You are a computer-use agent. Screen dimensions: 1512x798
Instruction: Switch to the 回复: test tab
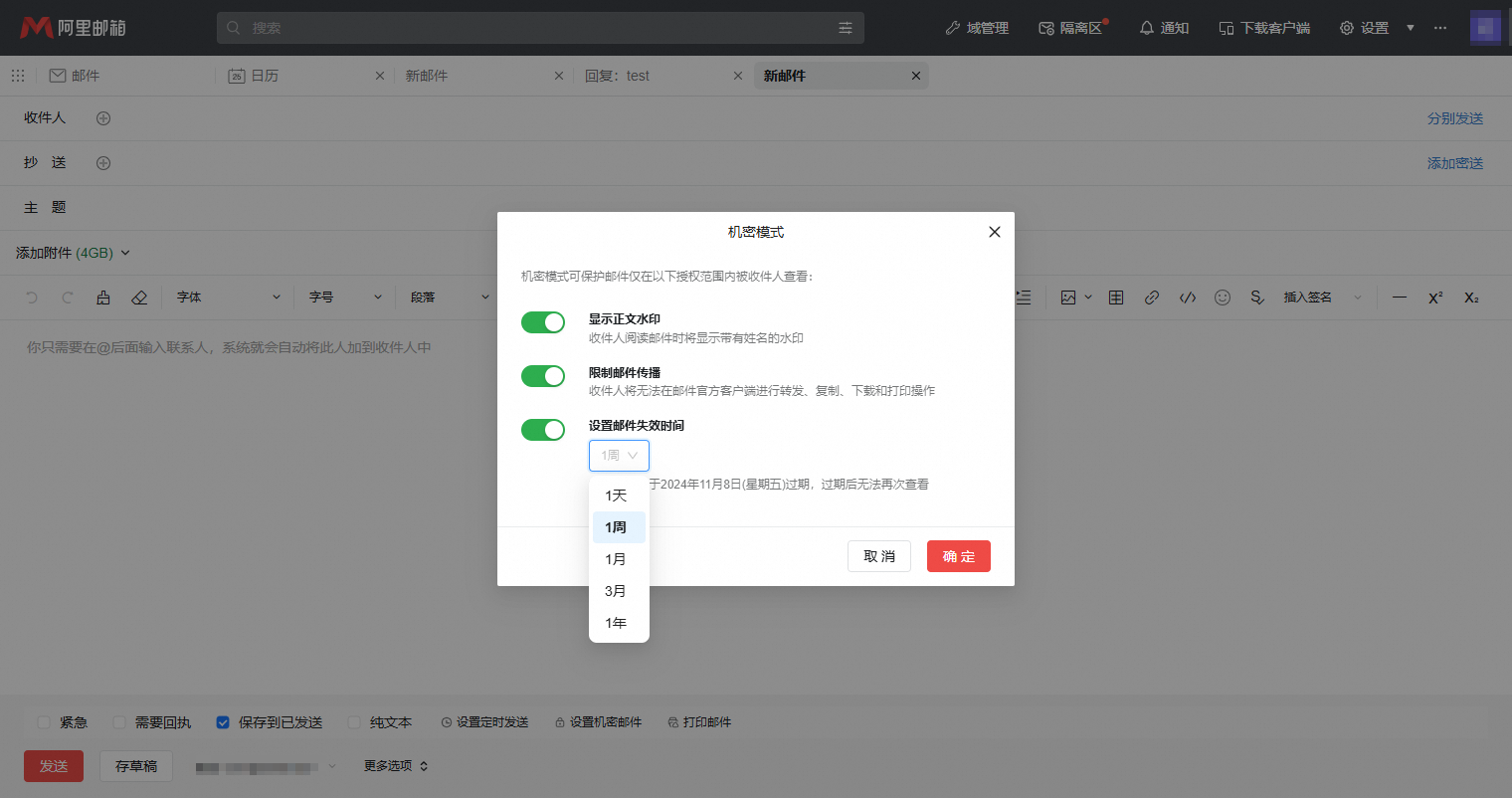pyautogui.click(x=617, y=76)
